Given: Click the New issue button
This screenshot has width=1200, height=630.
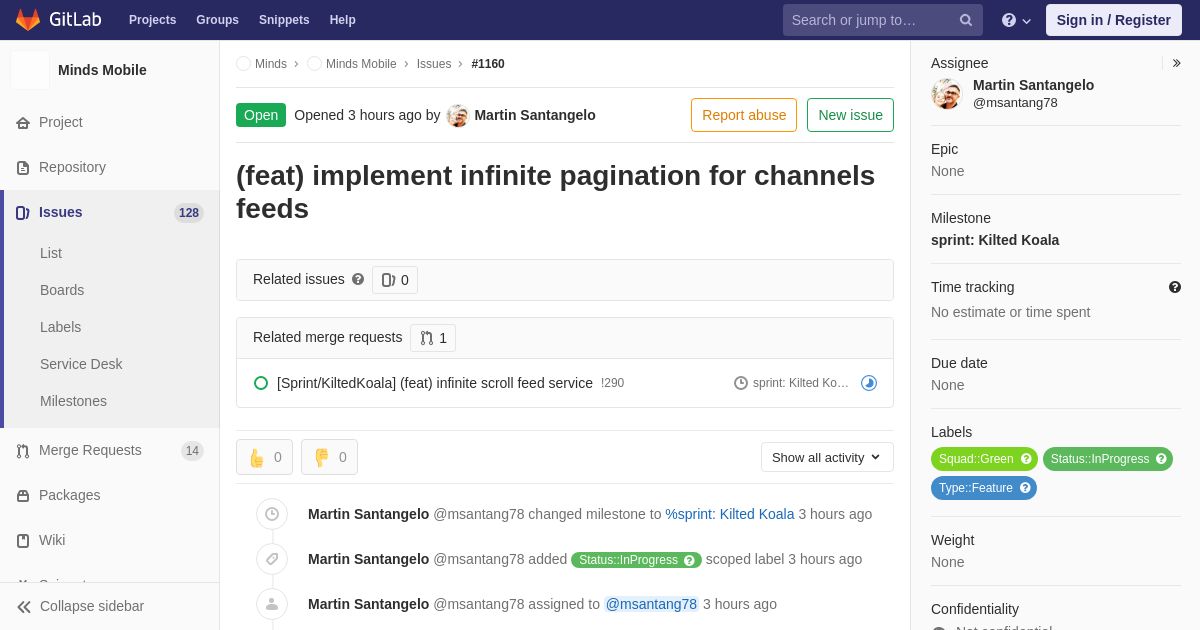Looking at the screenshot, I should point(850,115).
